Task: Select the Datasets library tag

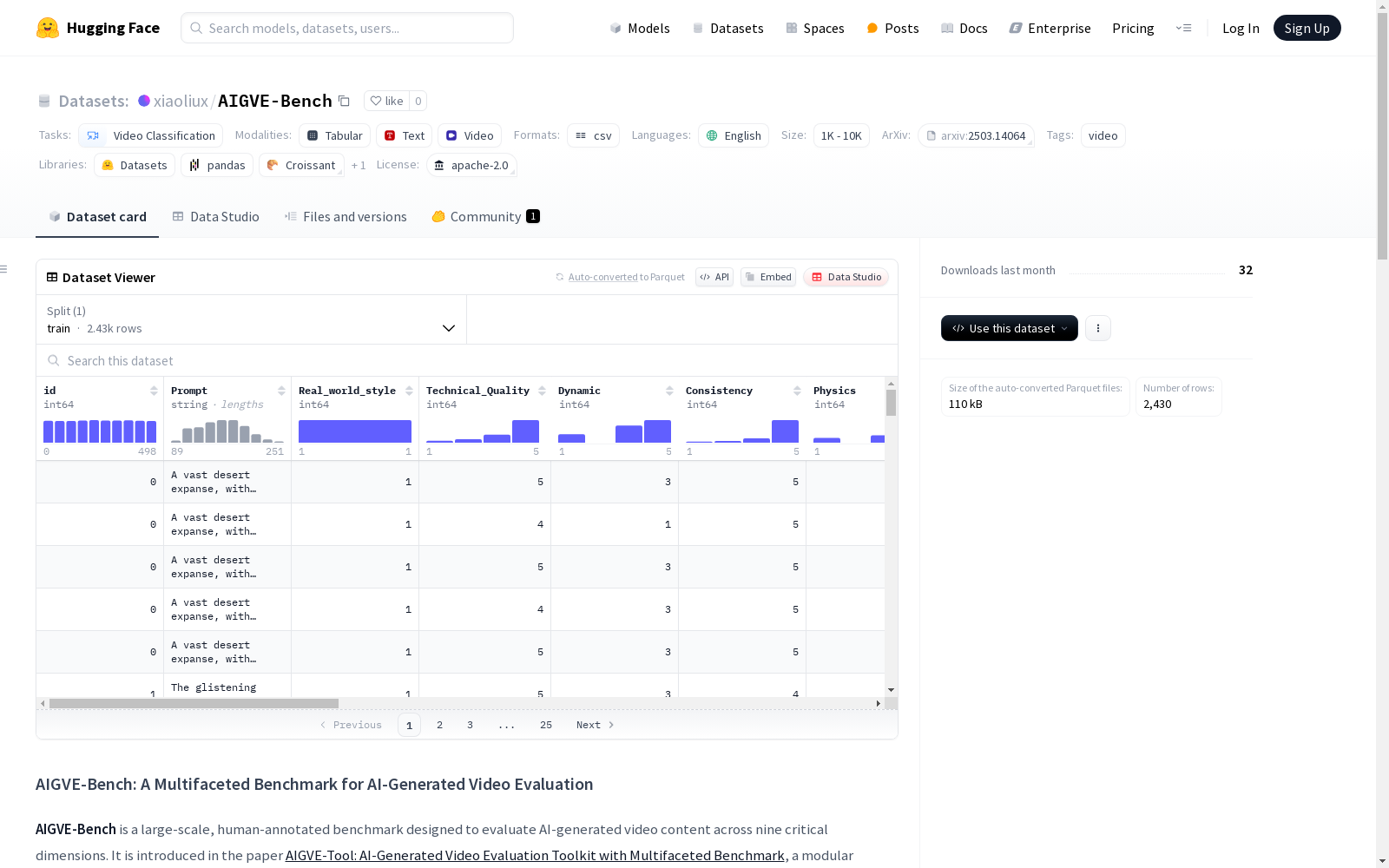Action: pos(135,165)
